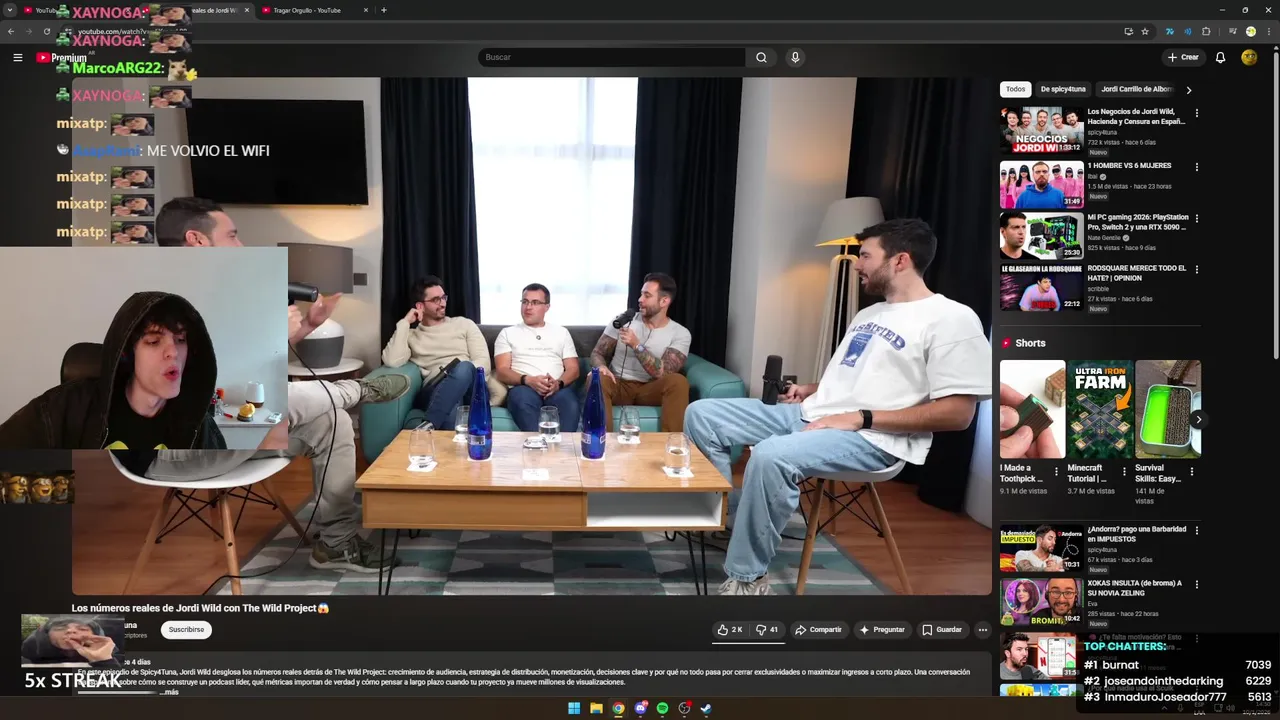1280x720 pixels.
Task: Open 'Minecraft Tutorial' short thumbnail
Action: [1100, 409]
